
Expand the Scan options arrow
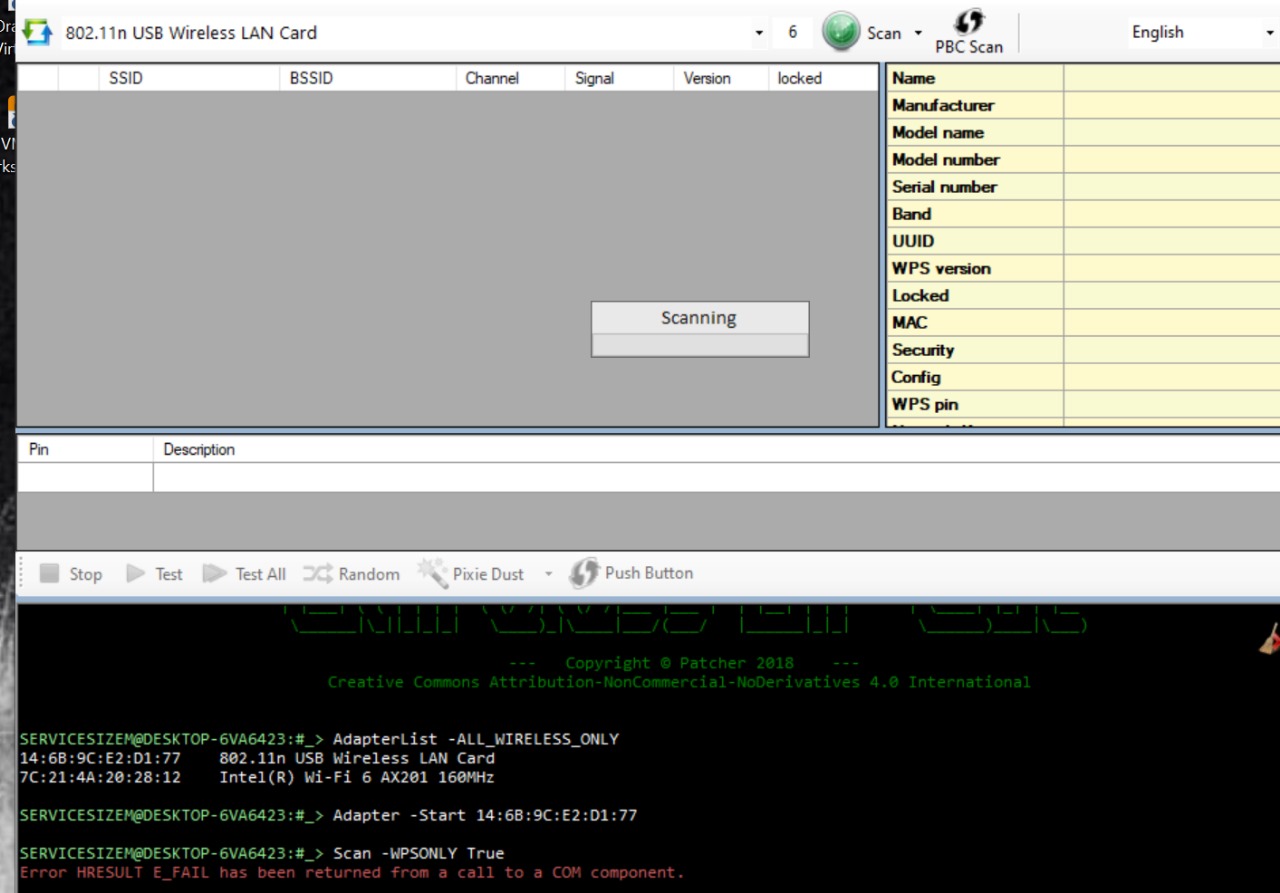[918, 33]
